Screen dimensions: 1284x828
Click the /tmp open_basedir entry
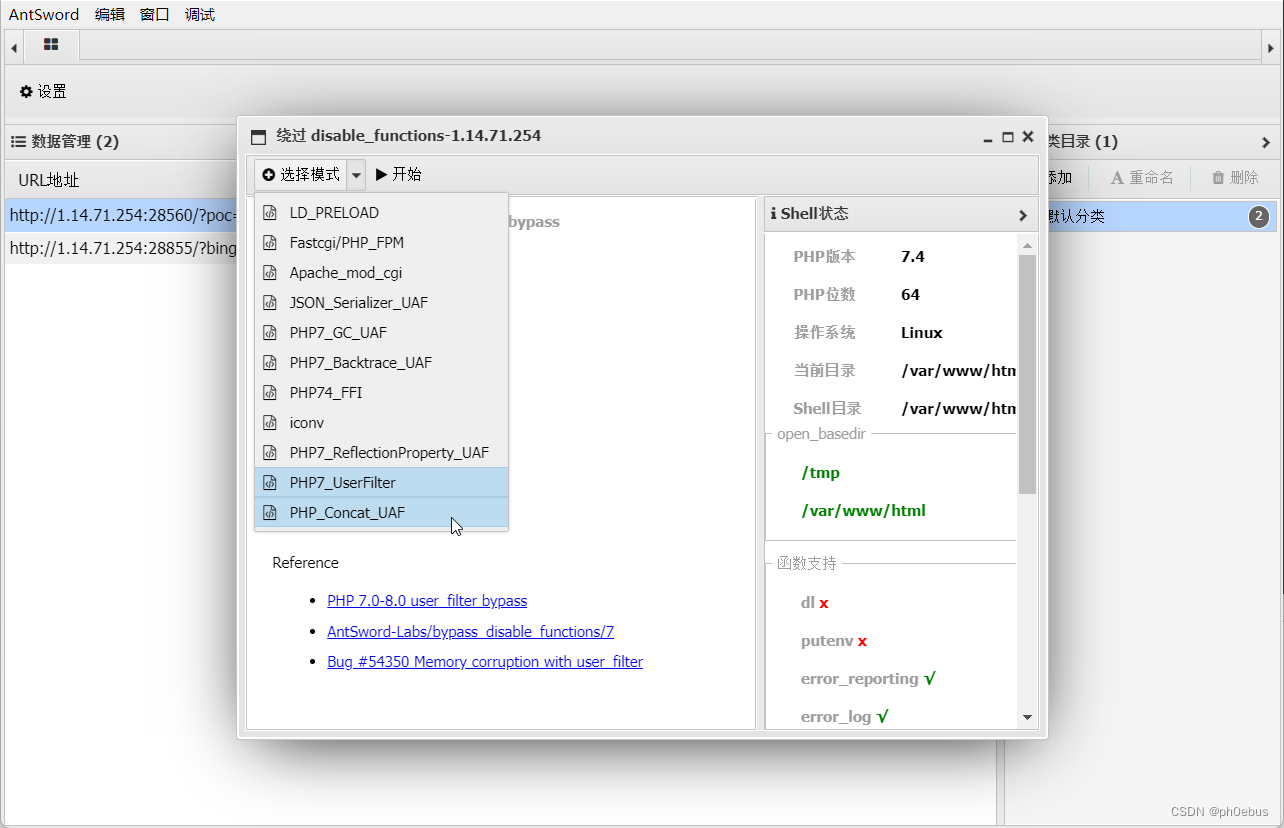820,472
